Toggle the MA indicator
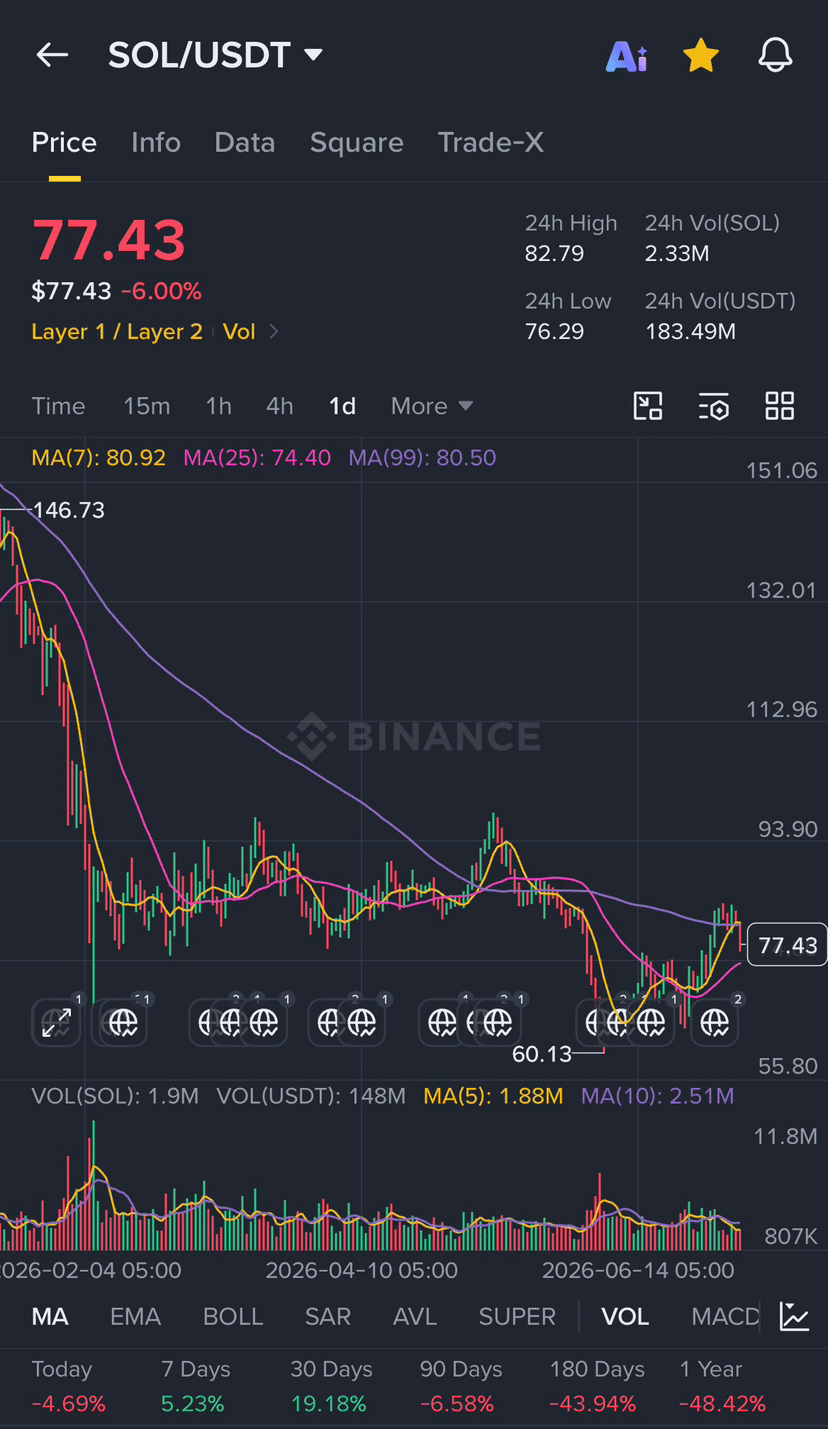 (50, 1316)
